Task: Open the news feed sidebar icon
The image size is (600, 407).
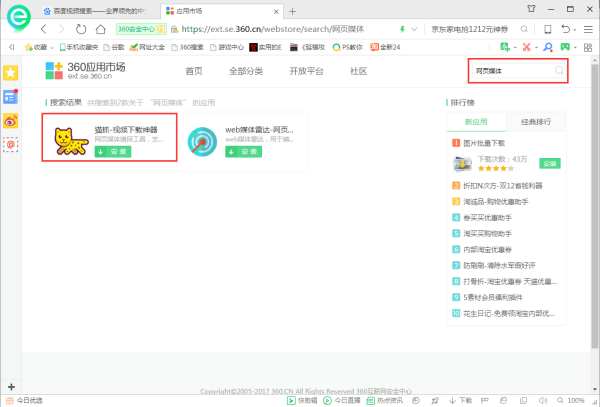Action: 11,97
